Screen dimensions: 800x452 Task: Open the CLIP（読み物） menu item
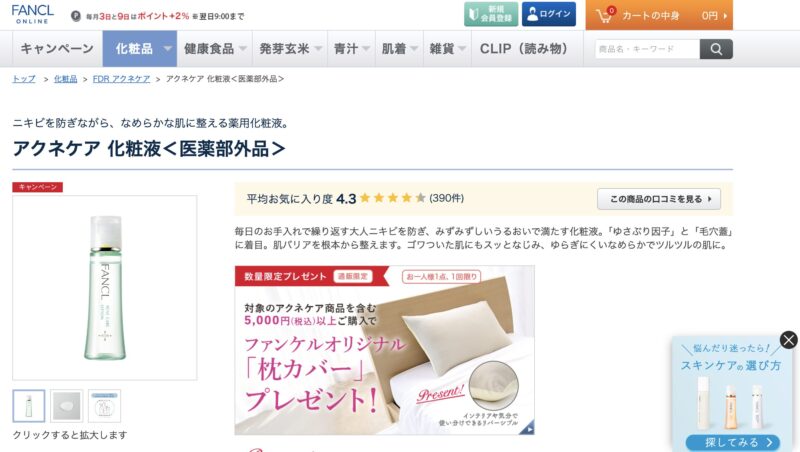(524, 49)
